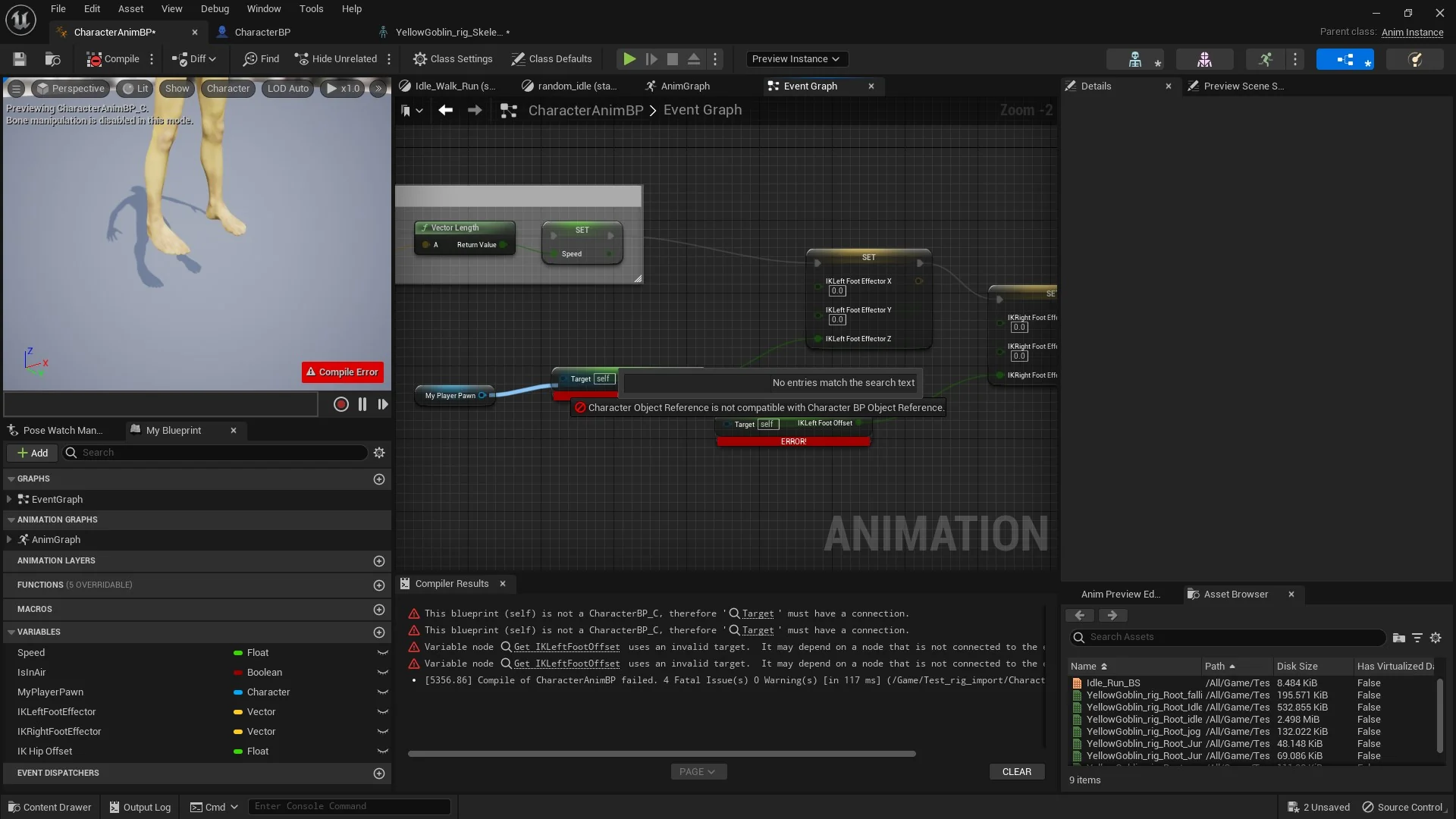
Task: Open My Blueprint view options gear
Action: click(379, 453)
